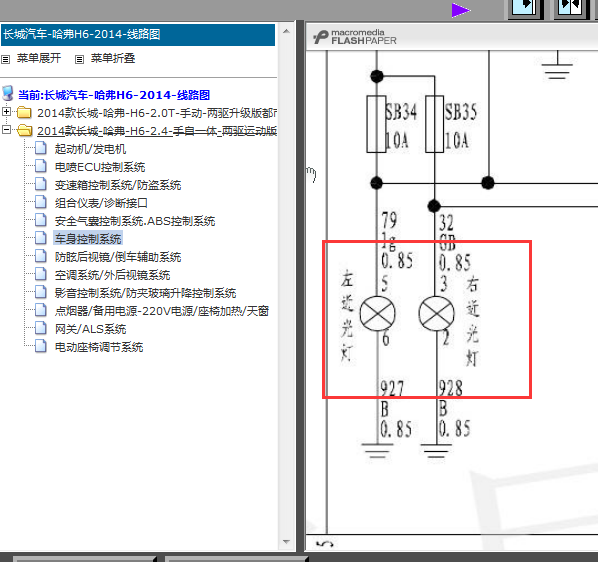598x562 pixels.
Task: Click wire number 79 in diagram
Action: [389, 220]
